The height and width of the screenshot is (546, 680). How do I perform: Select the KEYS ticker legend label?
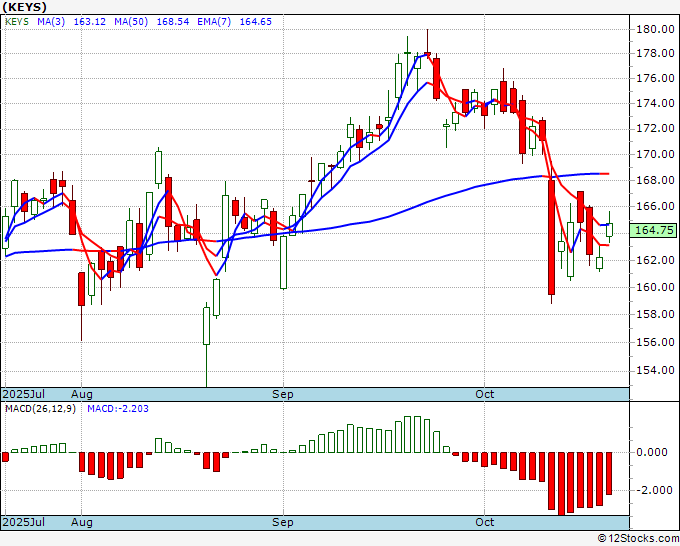coord(17,22)
